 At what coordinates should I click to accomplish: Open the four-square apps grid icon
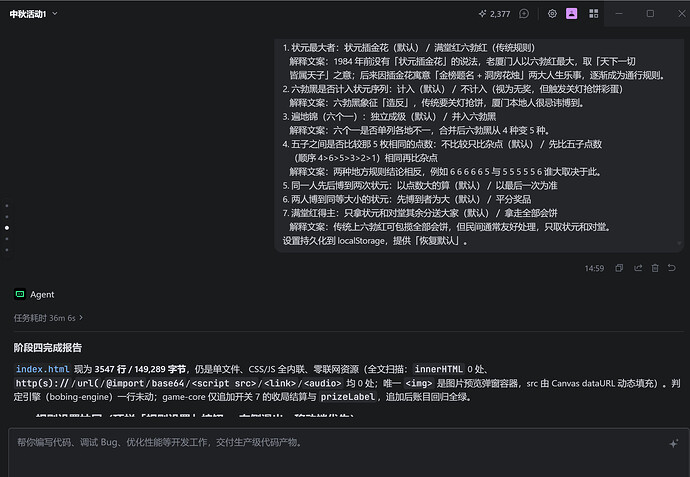(x=594, y=14)
